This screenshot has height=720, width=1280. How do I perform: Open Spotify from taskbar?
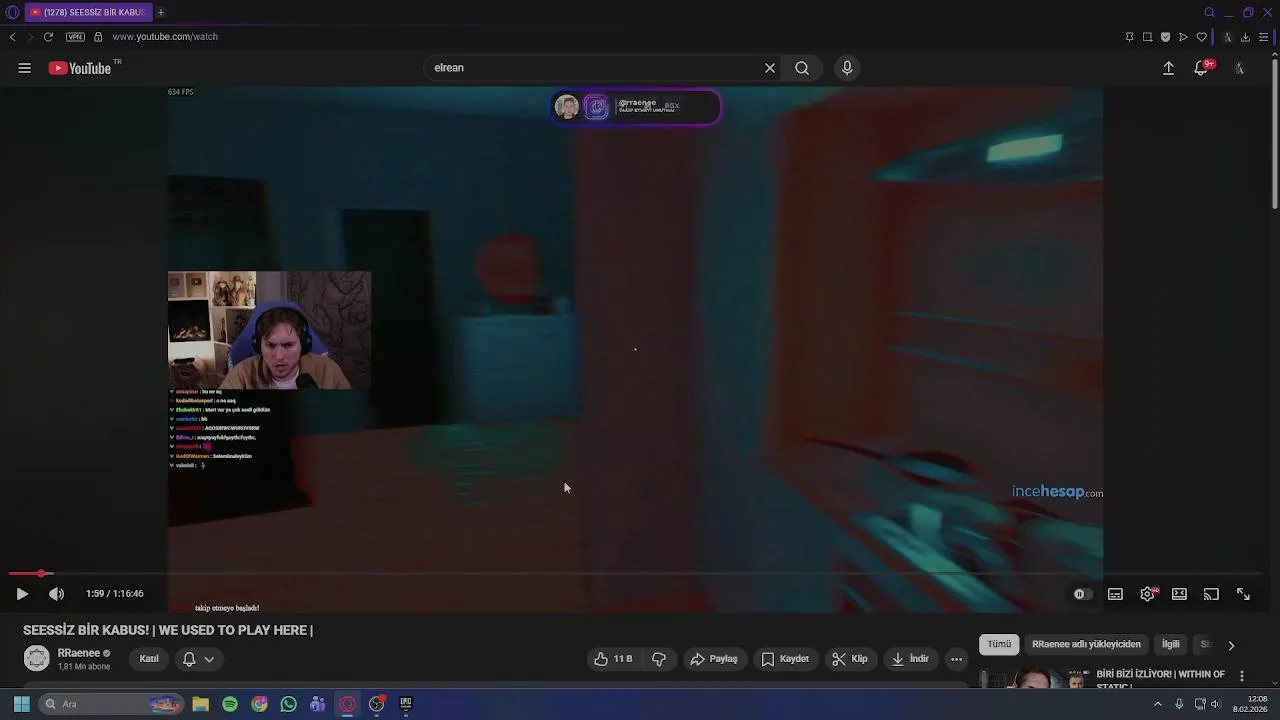pos(230,704)
